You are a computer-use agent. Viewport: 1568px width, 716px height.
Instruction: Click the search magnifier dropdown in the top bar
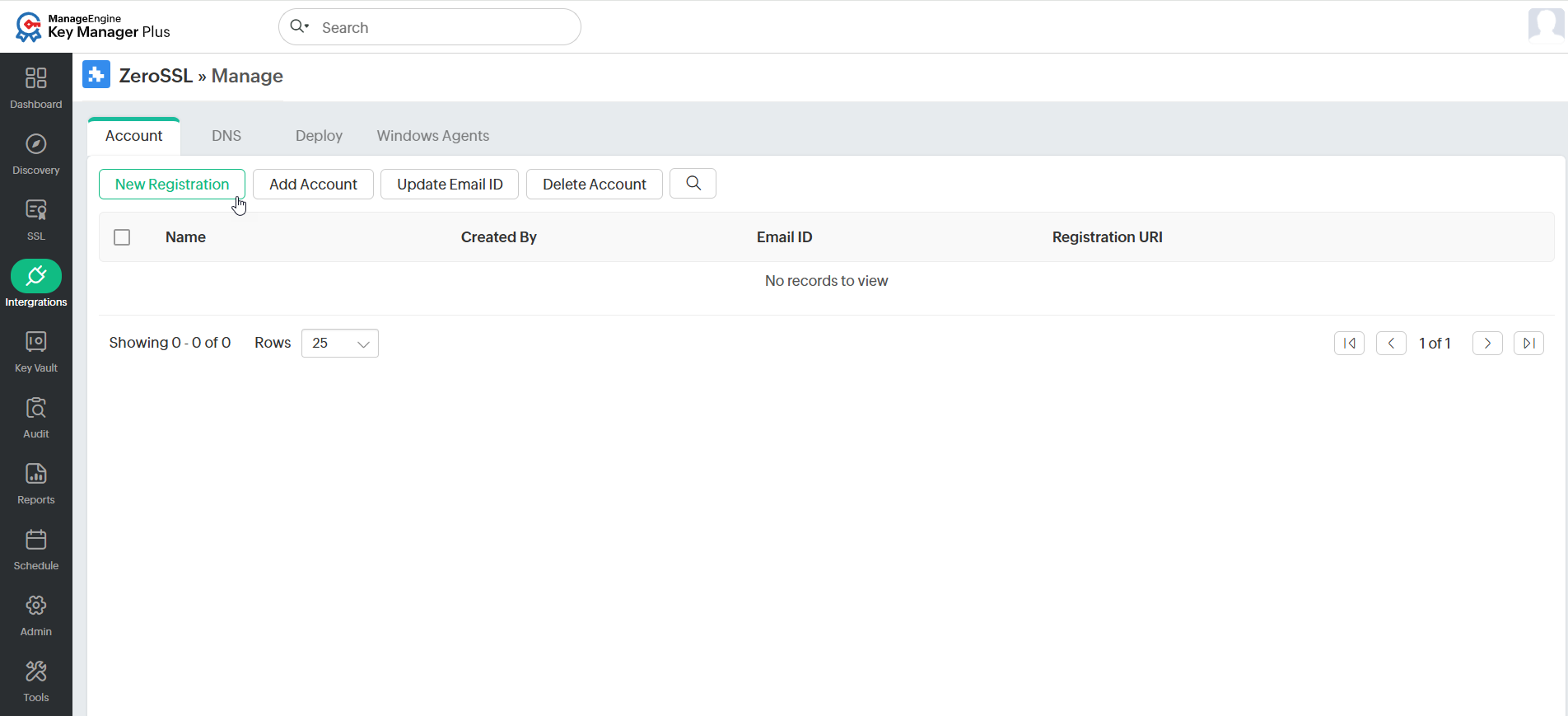300,26
